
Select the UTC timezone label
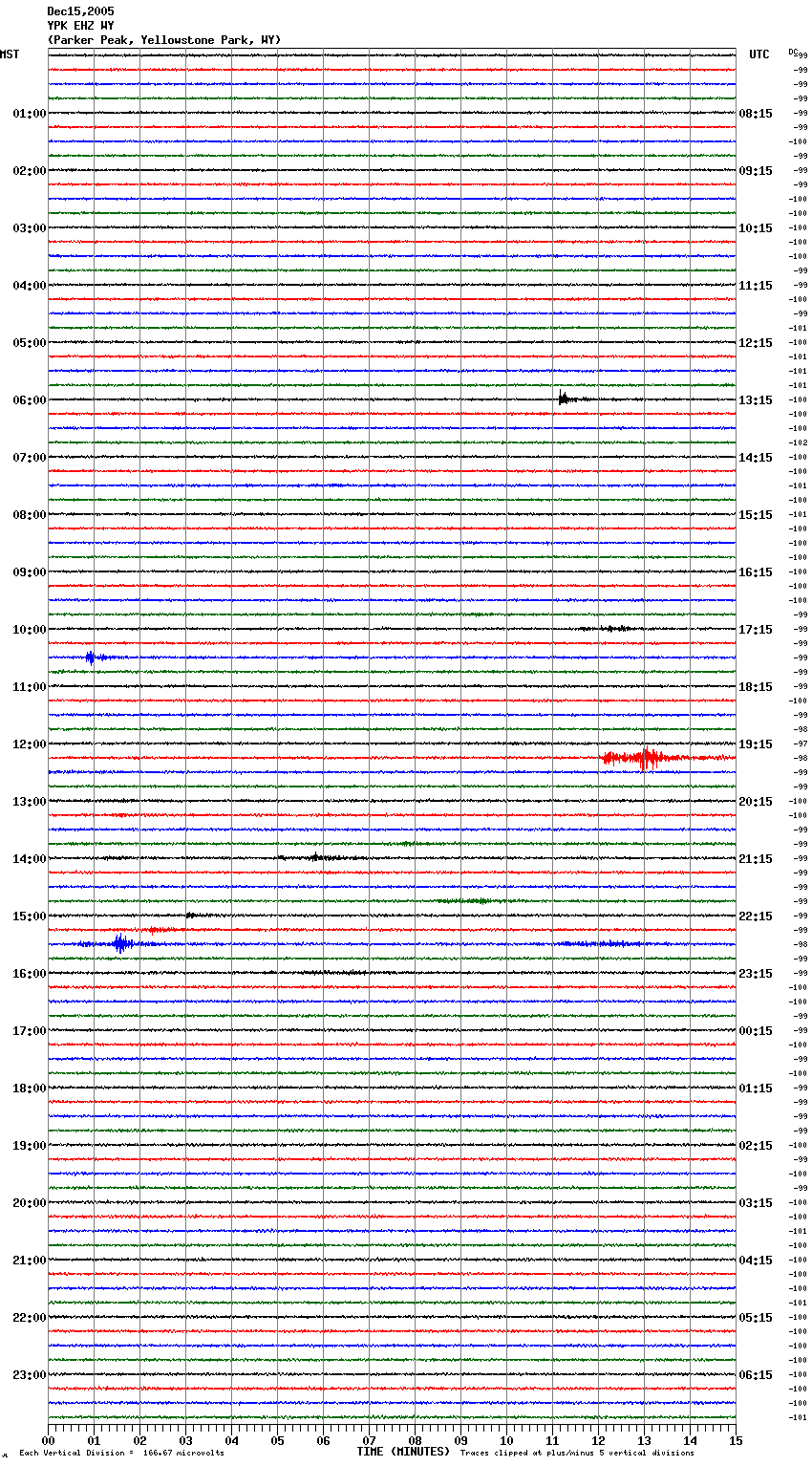pos(759,54)
